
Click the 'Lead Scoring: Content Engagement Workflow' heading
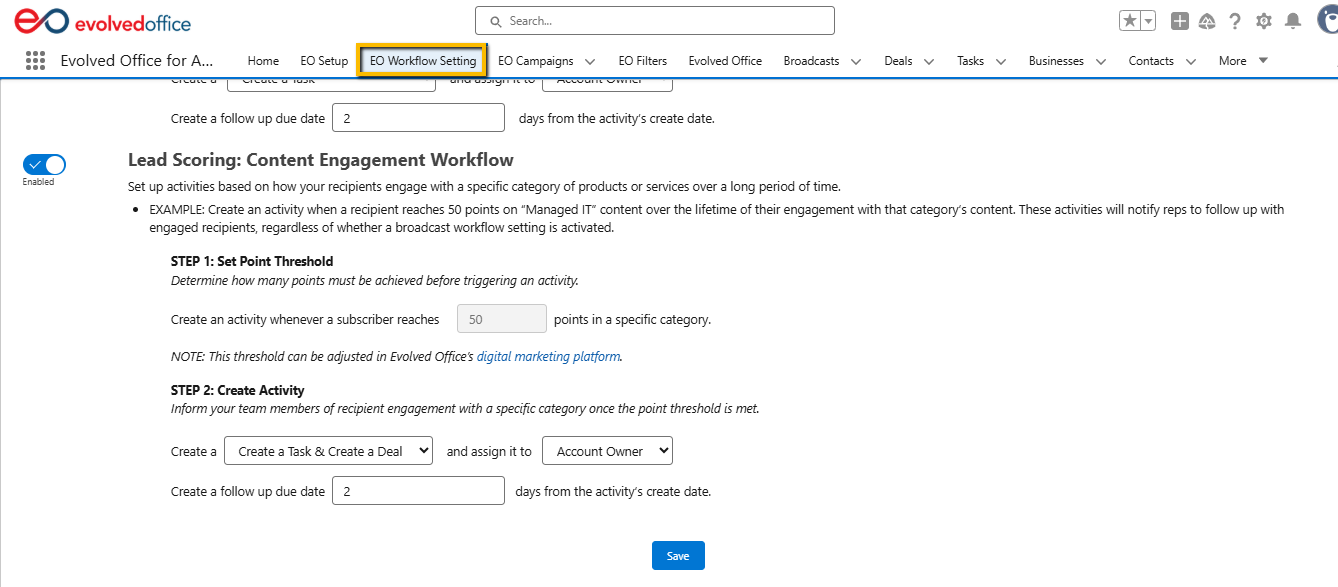(x=321, y=160)
